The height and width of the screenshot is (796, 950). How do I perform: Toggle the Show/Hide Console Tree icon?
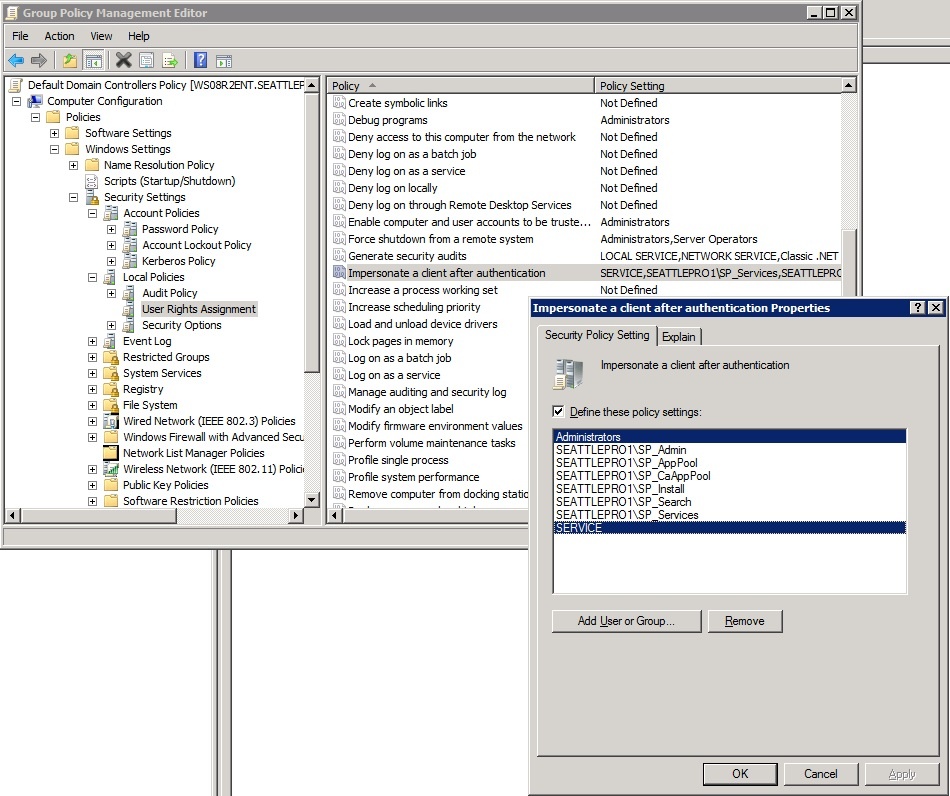93,61
